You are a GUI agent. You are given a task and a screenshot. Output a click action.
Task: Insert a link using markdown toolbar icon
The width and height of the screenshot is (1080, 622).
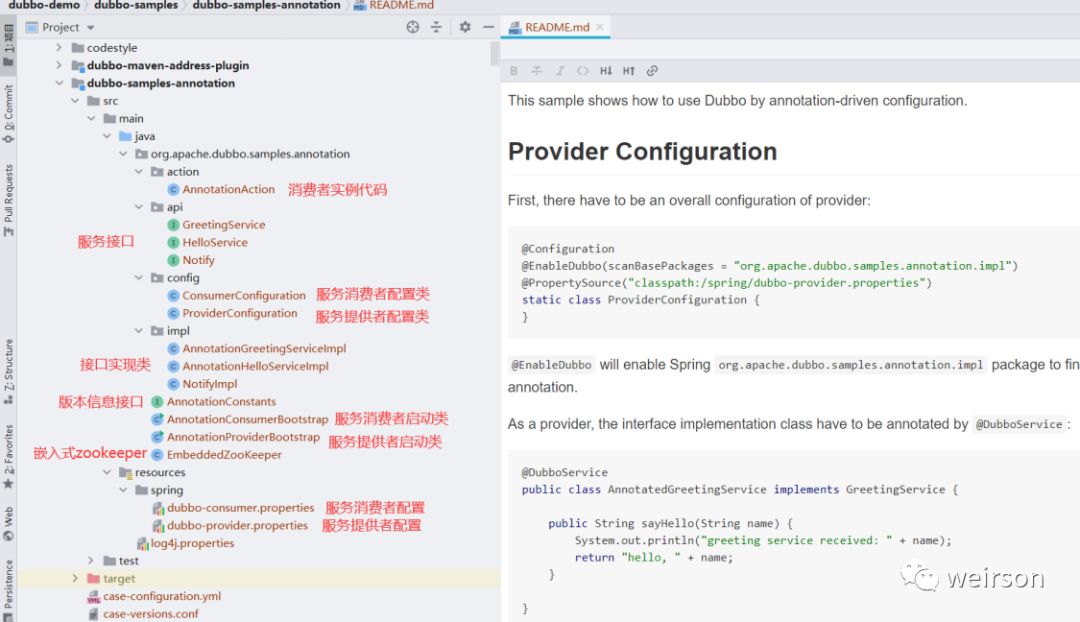(x=652, y=71)
